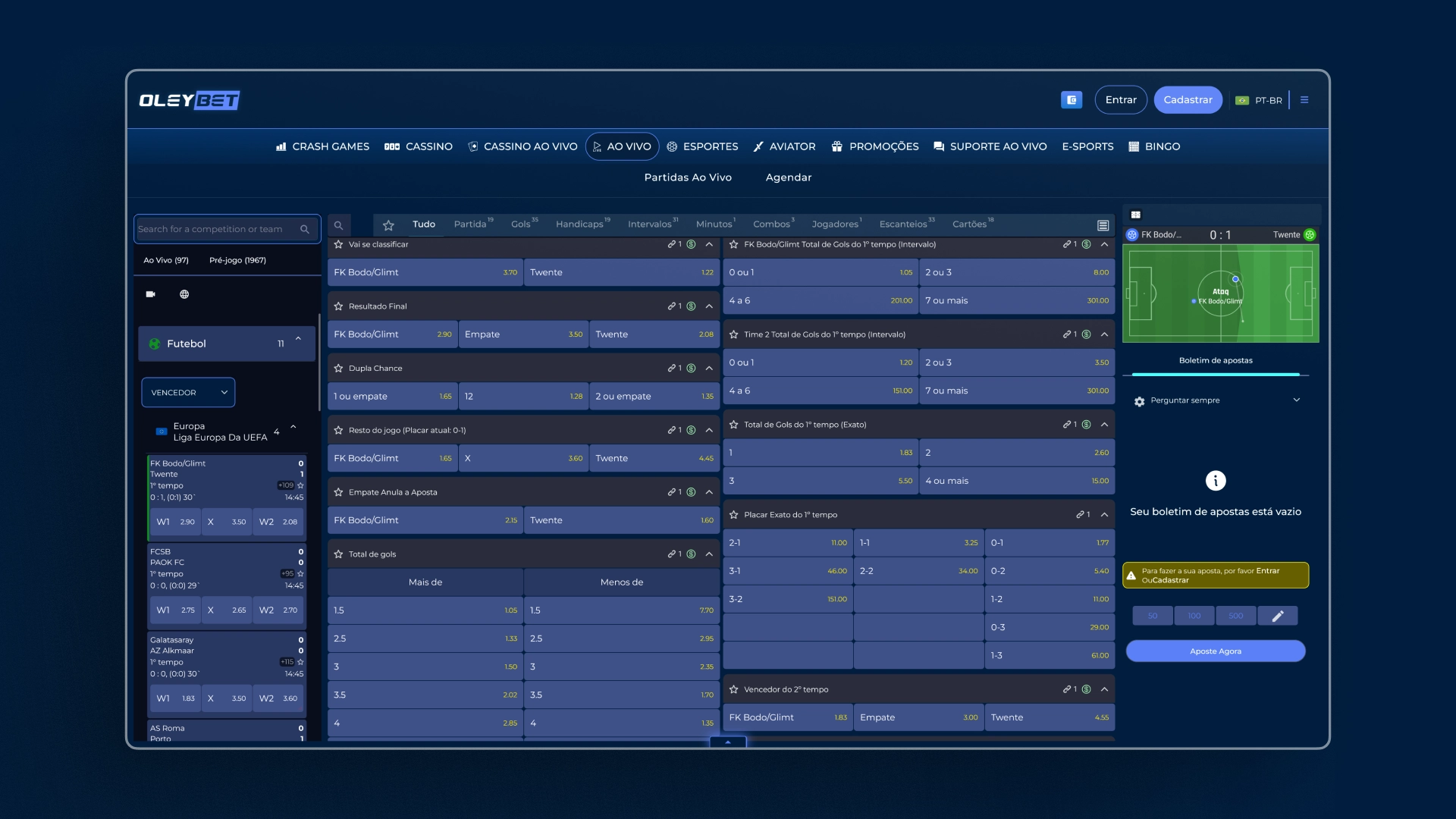Favorite the Empate Anula a Aposta market
The image size is (1456, 819).
pyautogui.click(x=339, y=492)
